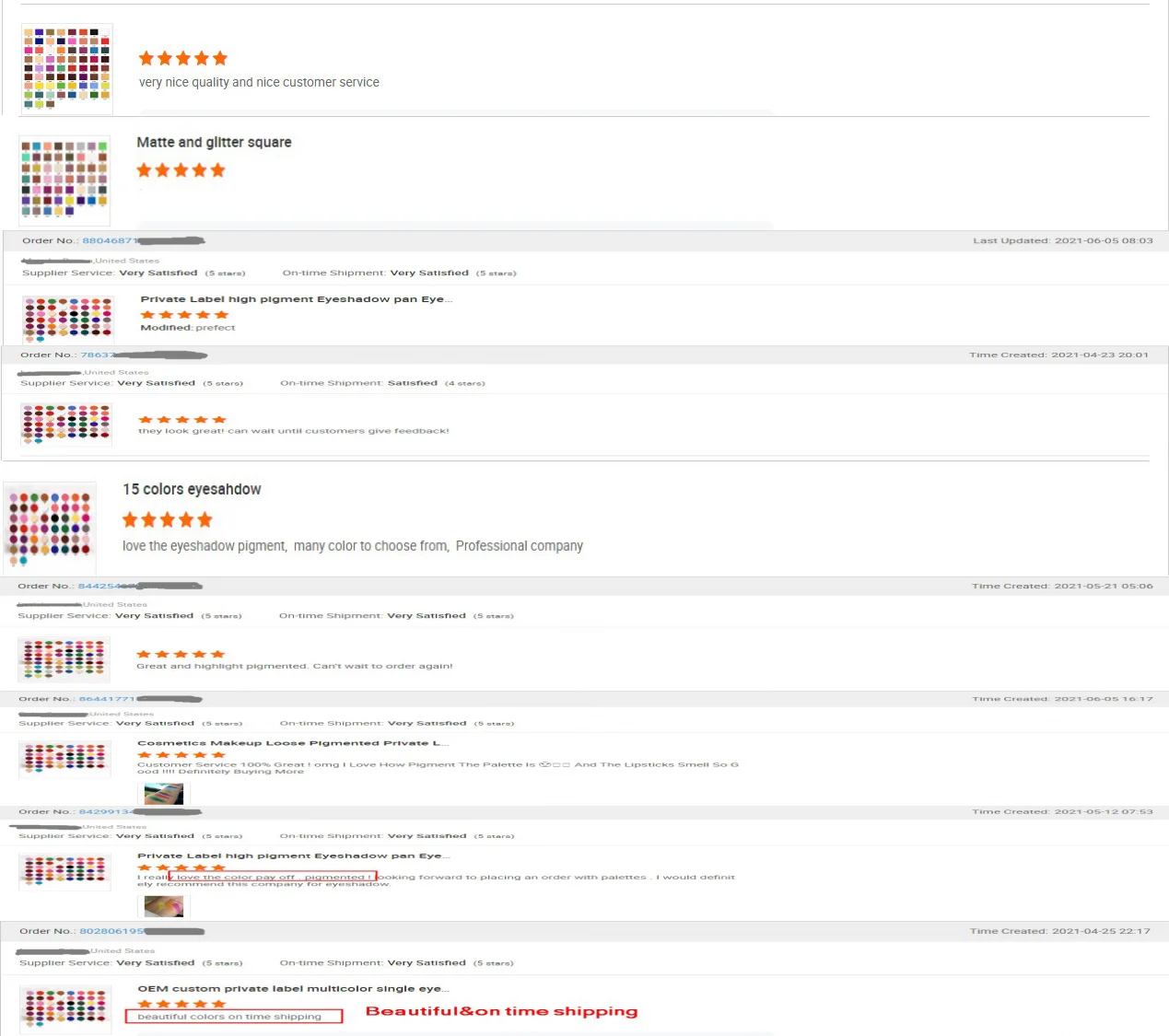Click 'Cosmetics Makeup Loose Pigmented Private L...' title
This screenshot has height=1036, width=1169.
[x=294, y=743]
